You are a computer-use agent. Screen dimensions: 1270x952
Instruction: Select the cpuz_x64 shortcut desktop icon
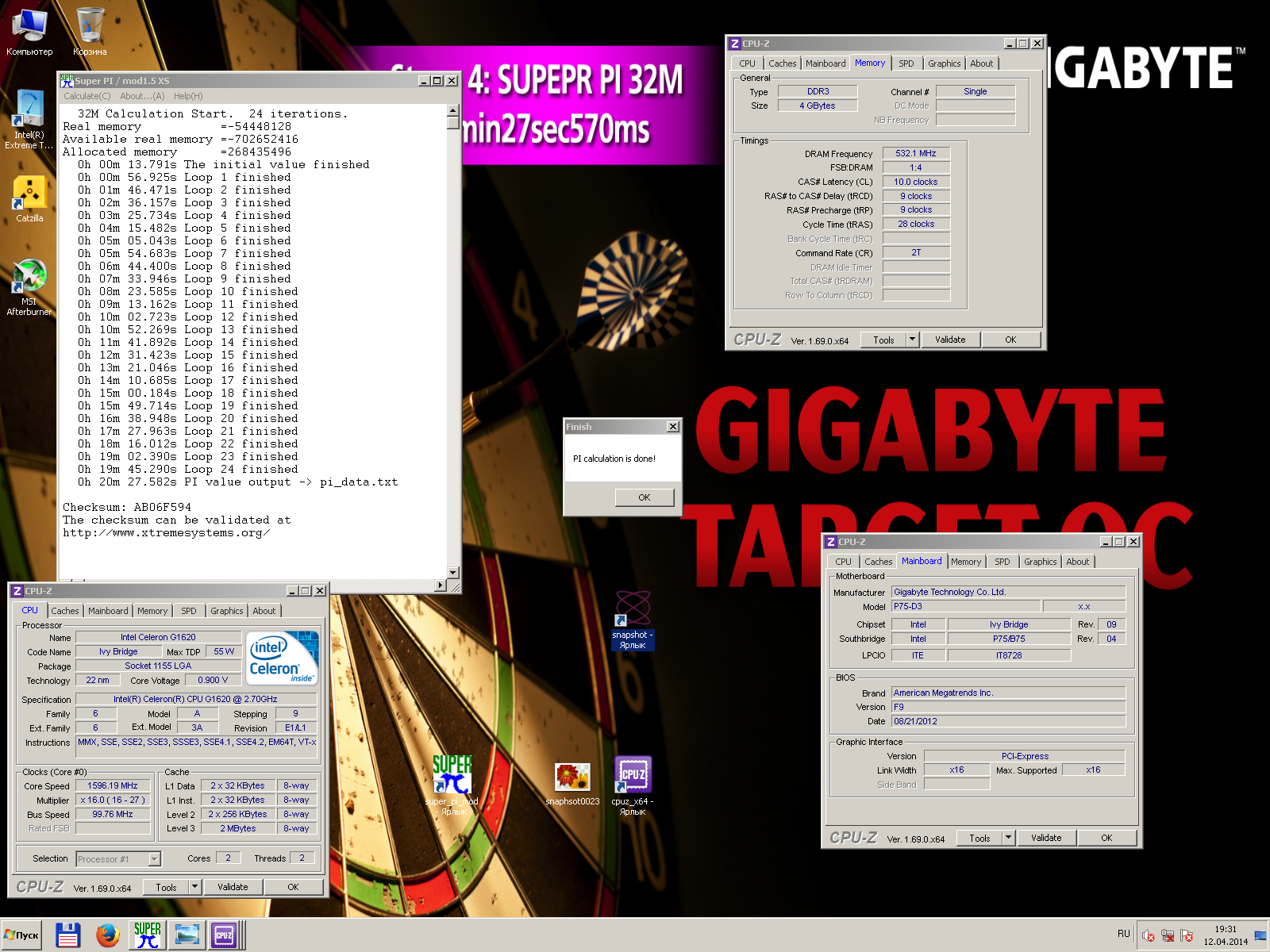[x=633, y=784]
